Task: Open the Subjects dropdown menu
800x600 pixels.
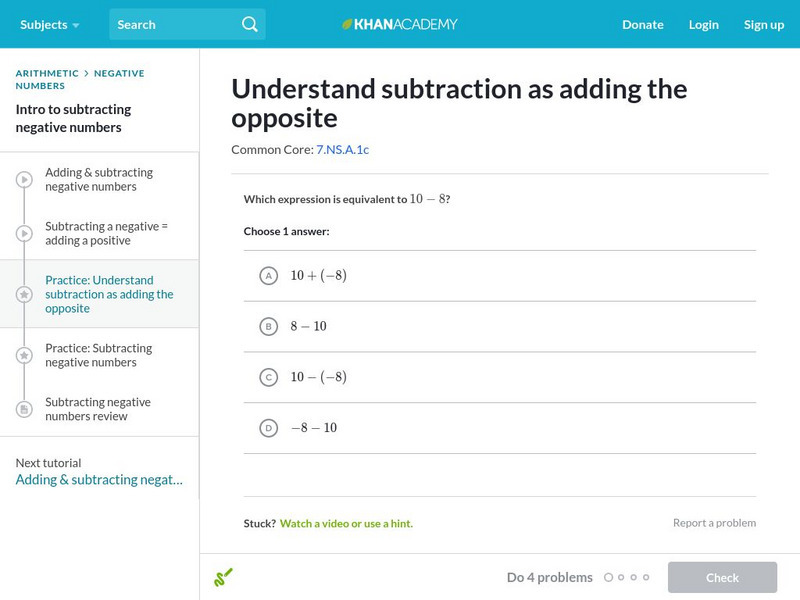Action: 49,24
